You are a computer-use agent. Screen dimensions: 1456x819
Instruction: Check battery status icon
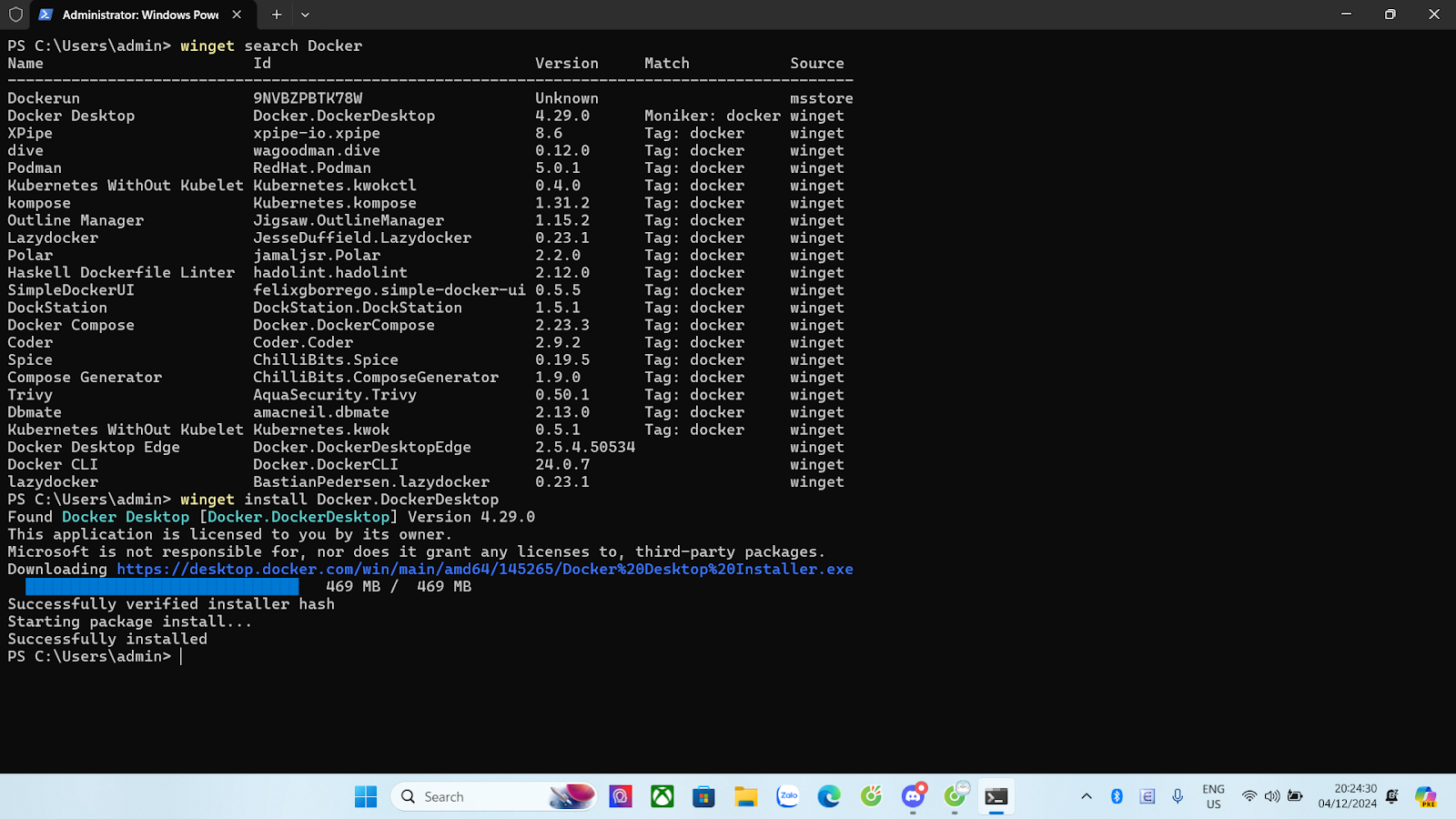click(x=1295, y=796)
